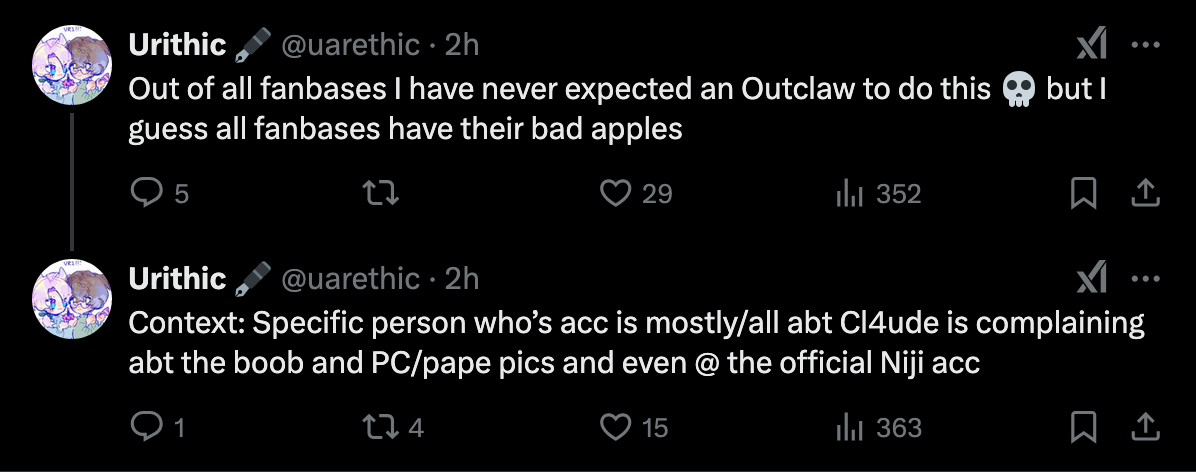Reply to the first tweet about Outclaw

coord(147,193)
